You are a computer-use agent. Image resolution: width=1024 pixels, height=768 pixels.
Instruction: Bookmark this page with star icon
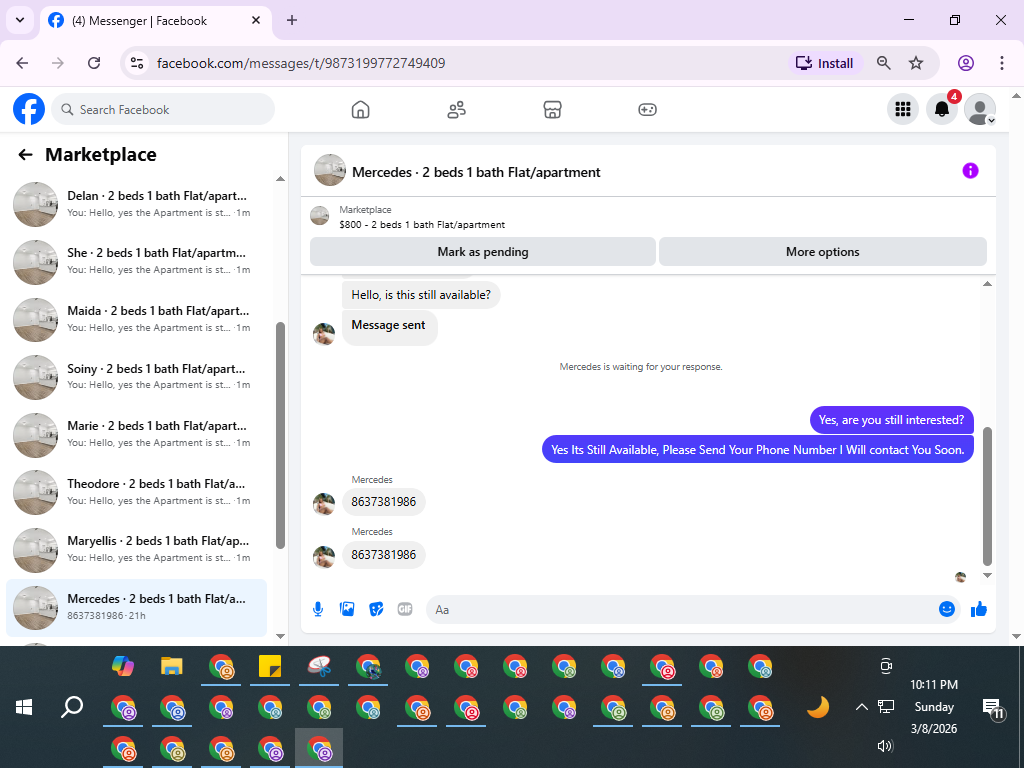tap(916, 63)
